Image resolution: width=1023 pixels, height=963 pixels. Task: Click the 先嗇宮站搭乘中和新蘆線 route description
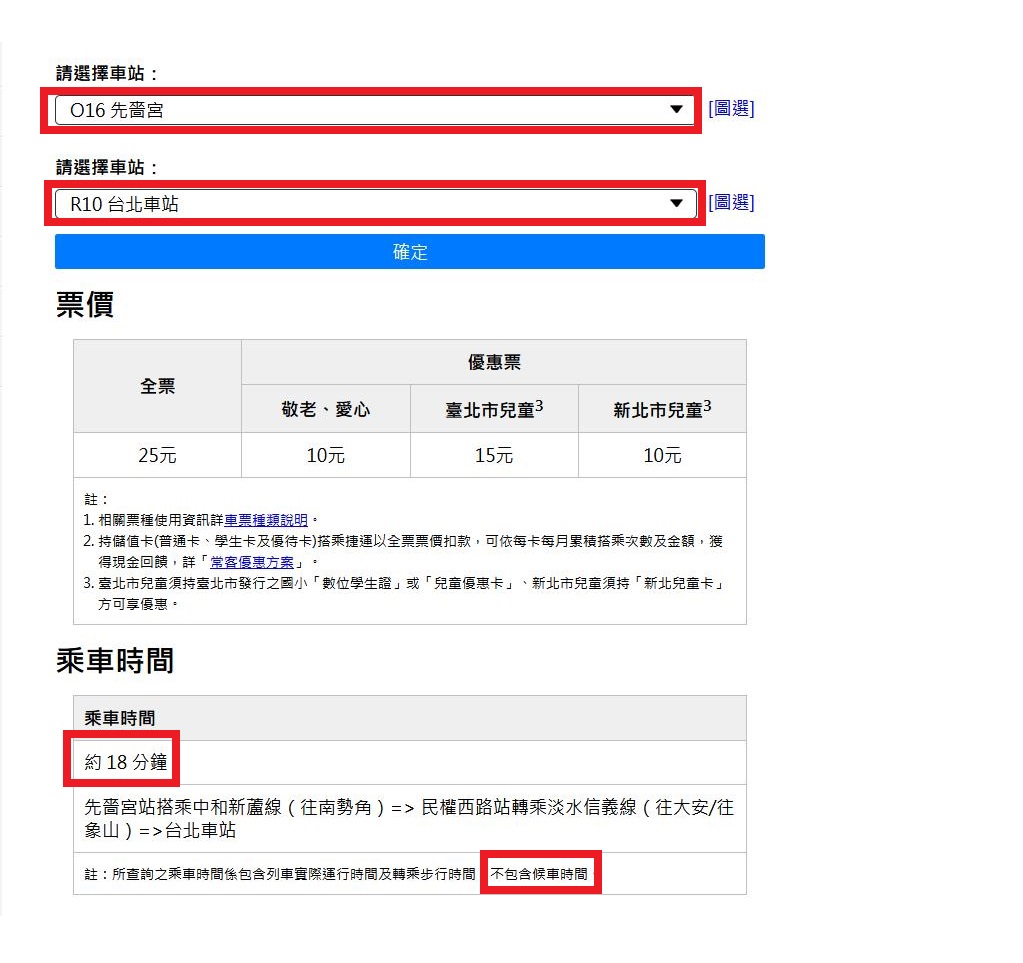coord(408,819)
